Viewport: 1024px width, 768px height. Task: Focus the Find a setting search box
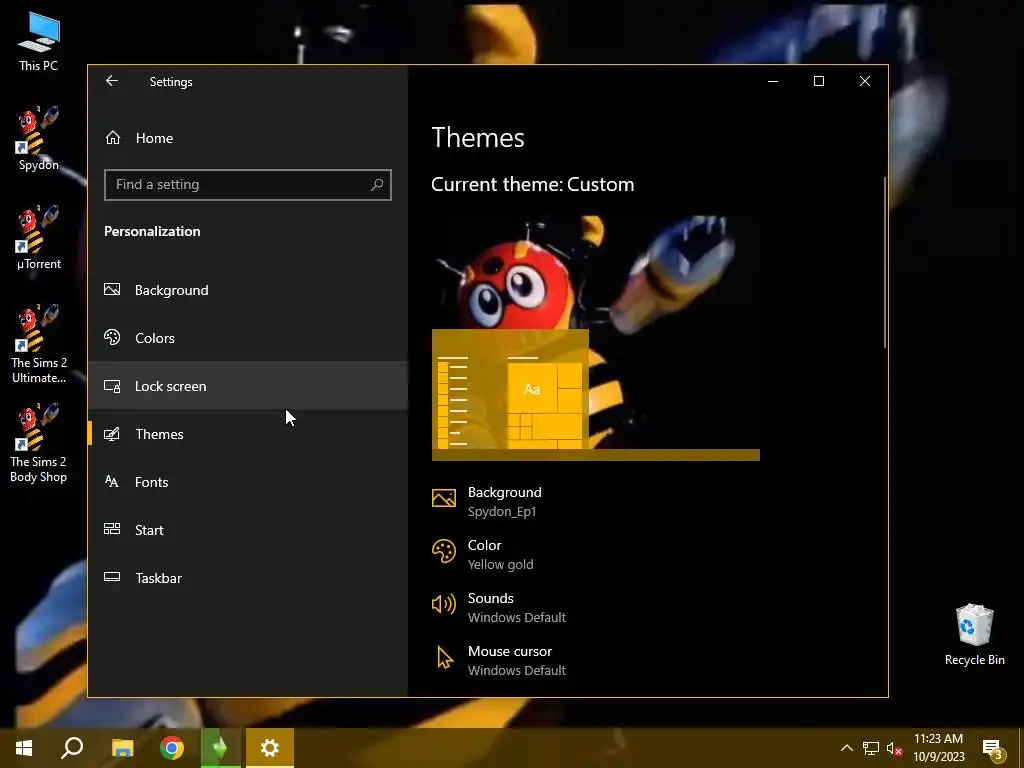(248, 185)
